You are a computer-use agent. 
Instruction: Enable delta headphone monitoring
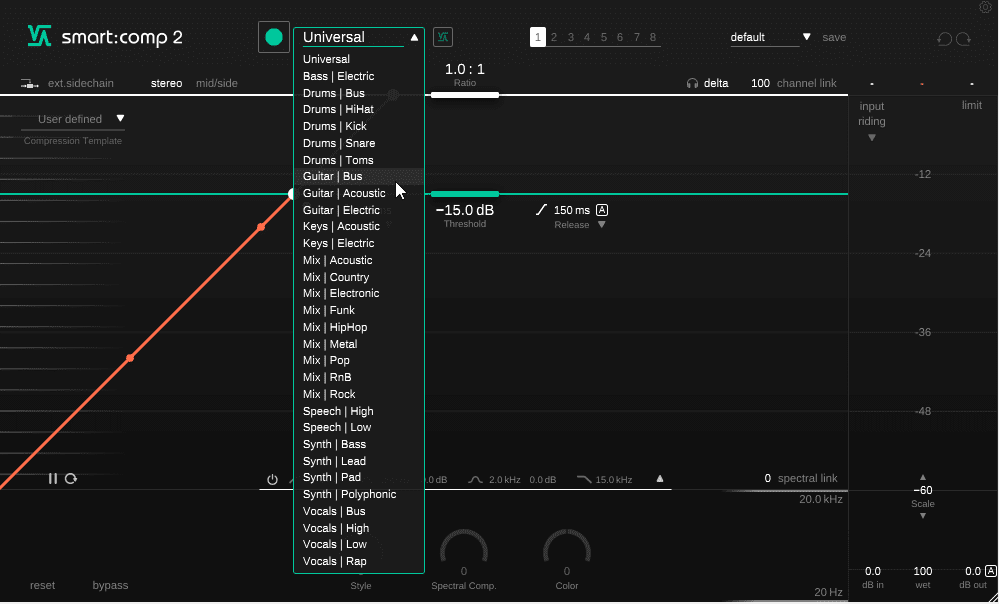707,83
